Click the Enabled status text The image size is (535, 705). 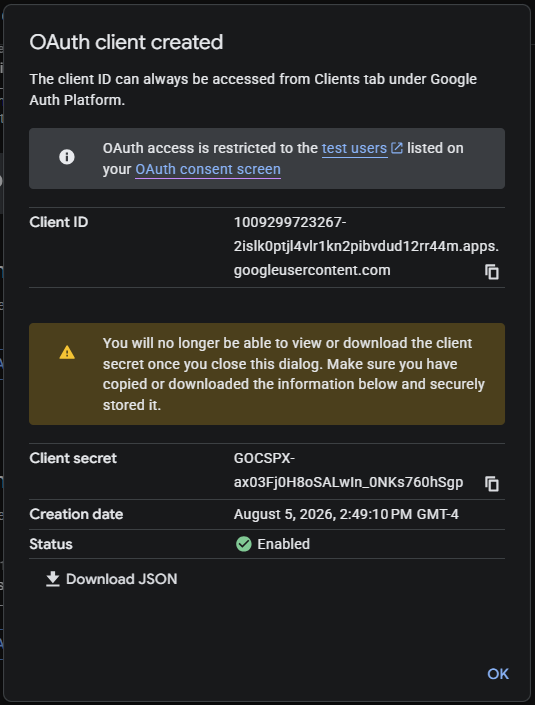click(283, 544)
